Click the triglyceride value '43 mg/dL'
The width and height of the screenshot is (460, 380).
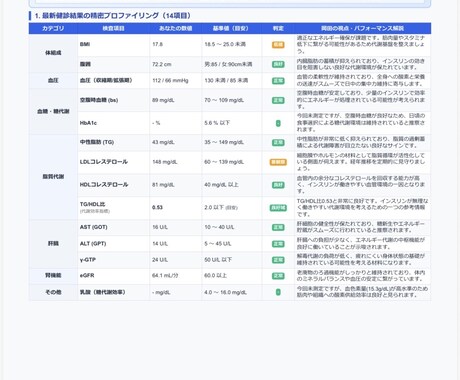(163, 142)
